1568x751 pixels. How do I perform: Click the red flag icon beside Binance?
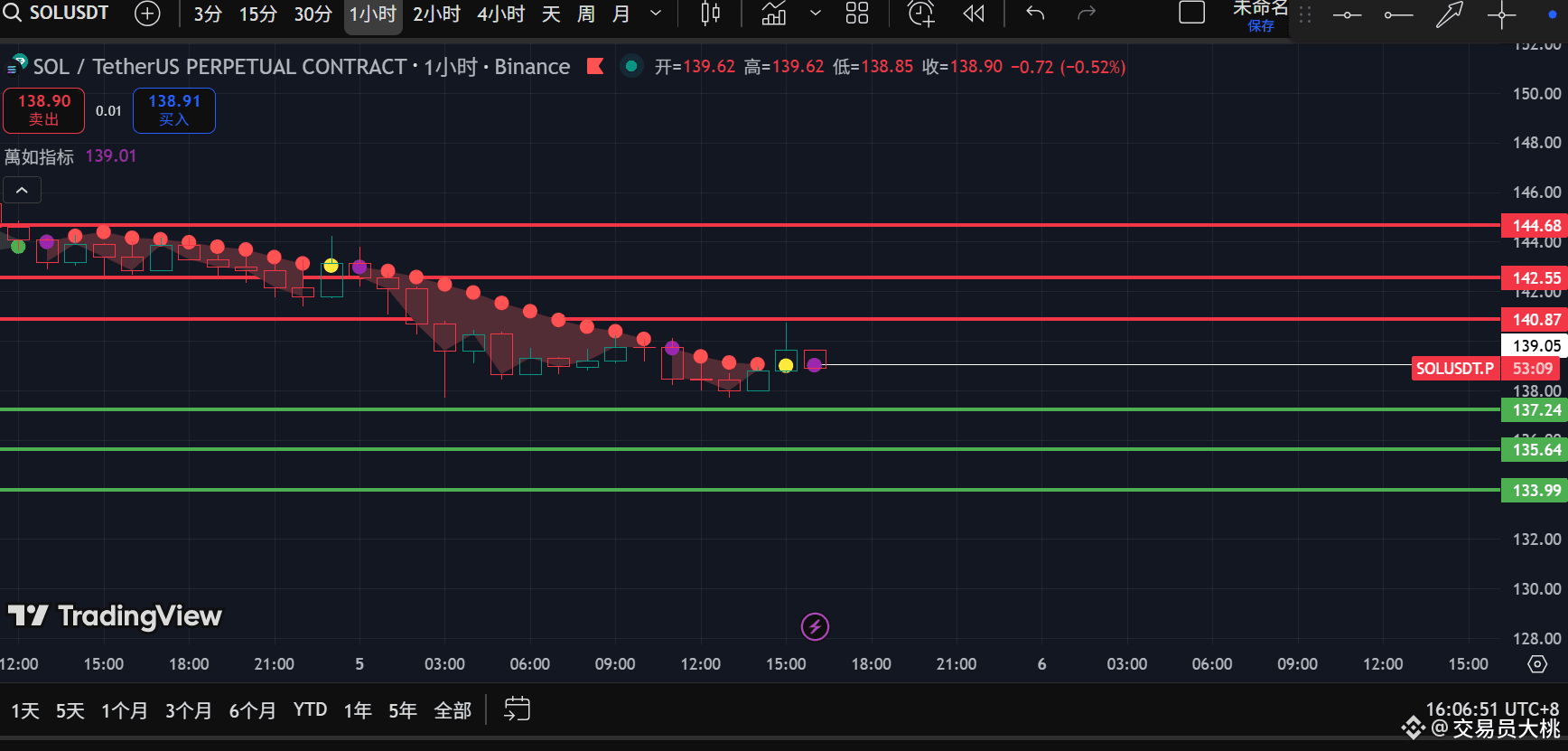[x=595, y=66]
